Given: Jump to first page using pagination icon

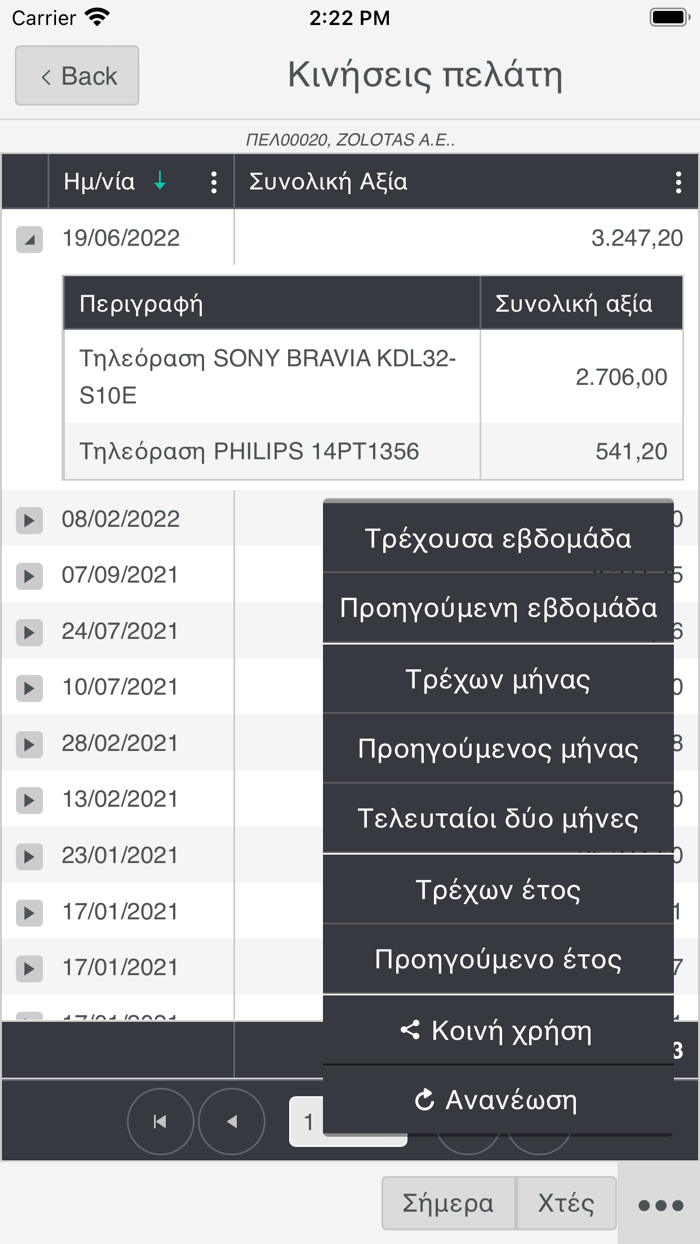Looking at the screenshot, I should coord(160,1121).
